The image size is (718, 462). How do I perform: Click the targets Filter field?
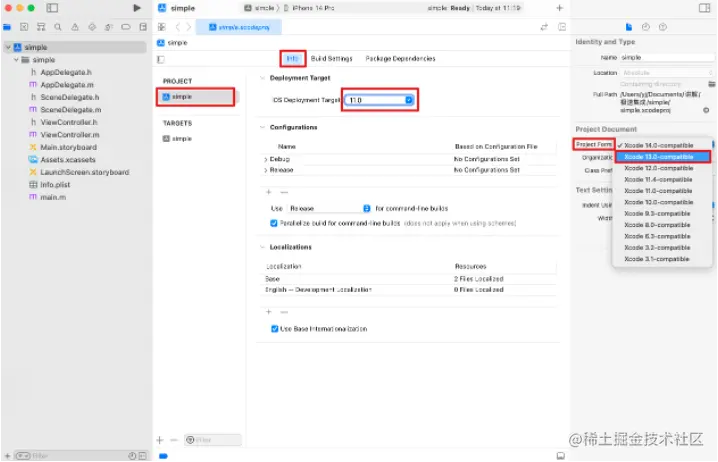tap(213, 440)
